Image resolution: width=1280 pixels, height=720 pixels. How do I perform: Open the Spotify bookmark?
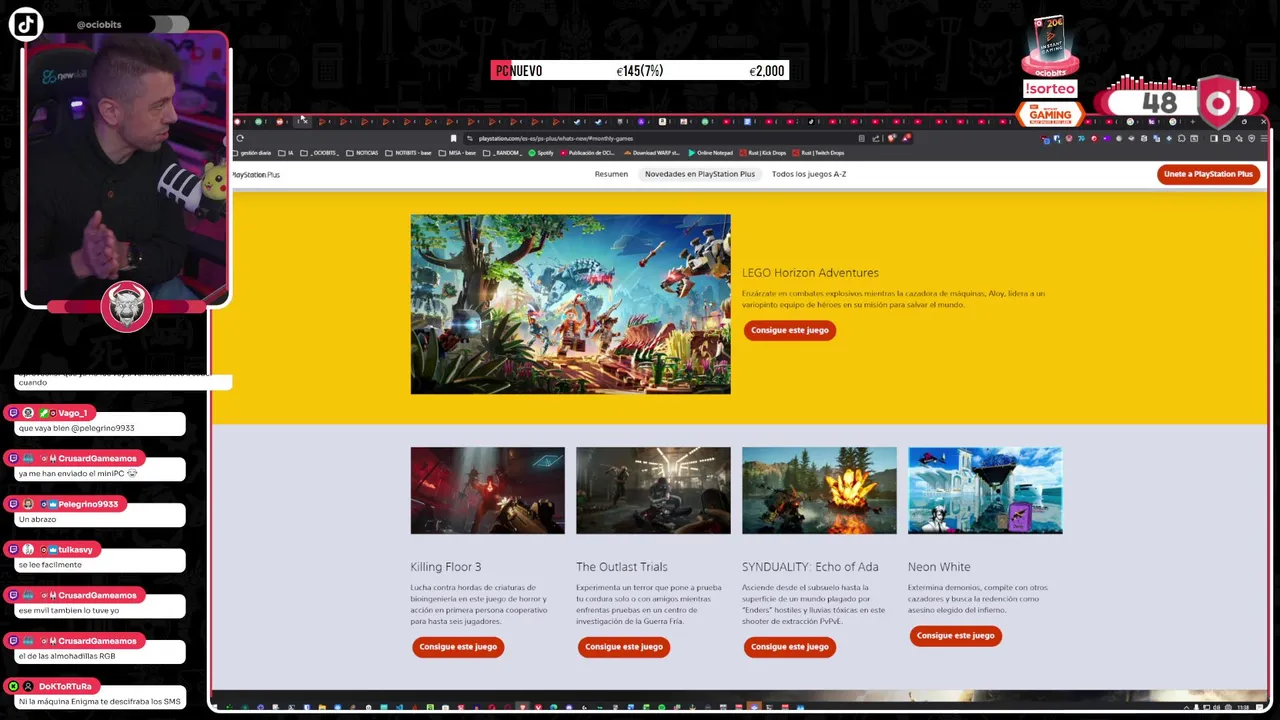click(x=541, y=153)
